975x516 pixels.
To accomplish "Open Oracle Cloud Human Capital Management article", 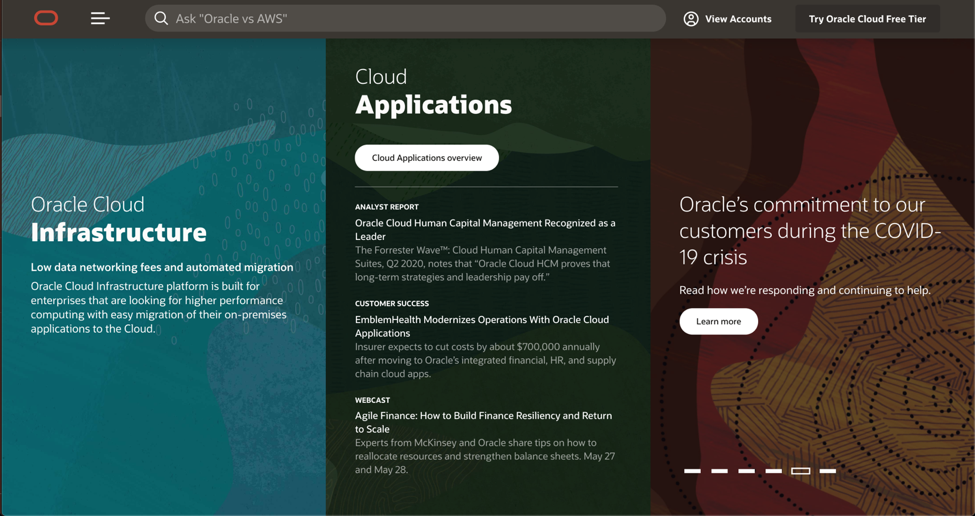I will [x=485, y=230].
